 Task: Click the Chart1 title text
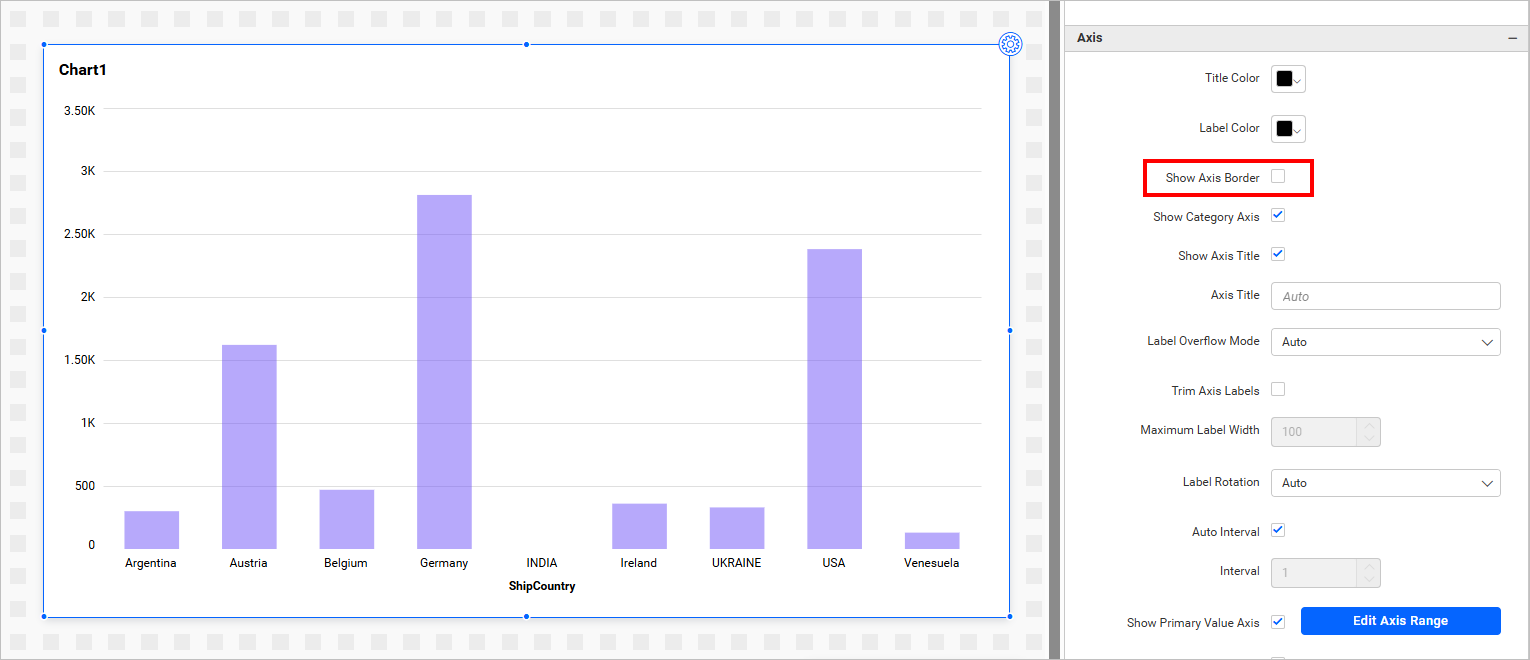point(83,70)
